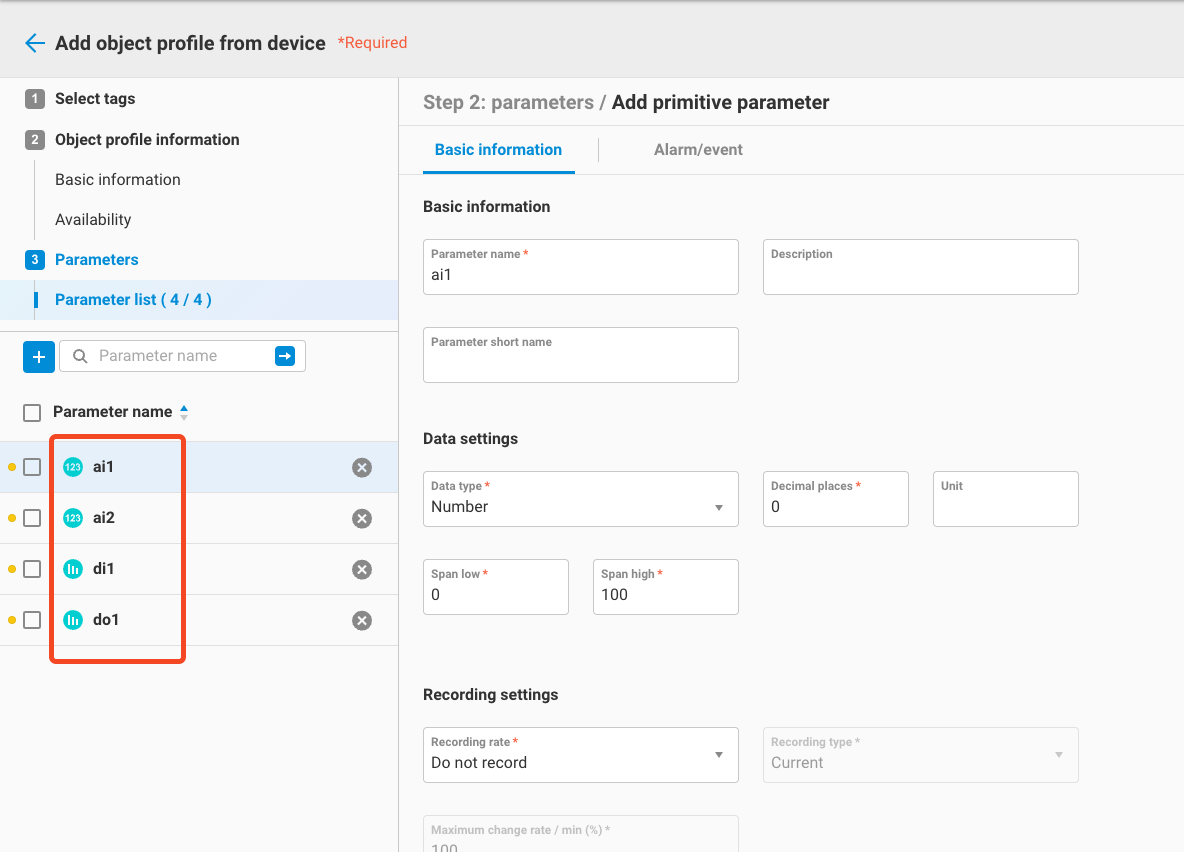Click the Description input field
The height and width of the screenshot is (852, 1184).
[920, 268]
